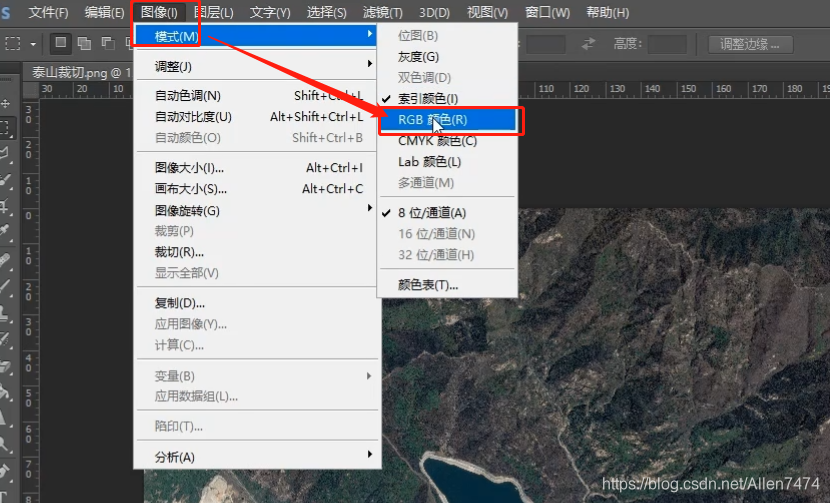
Task: Choose the checked 索引颜色(I) mode
Action: click(x=428, y=99)
